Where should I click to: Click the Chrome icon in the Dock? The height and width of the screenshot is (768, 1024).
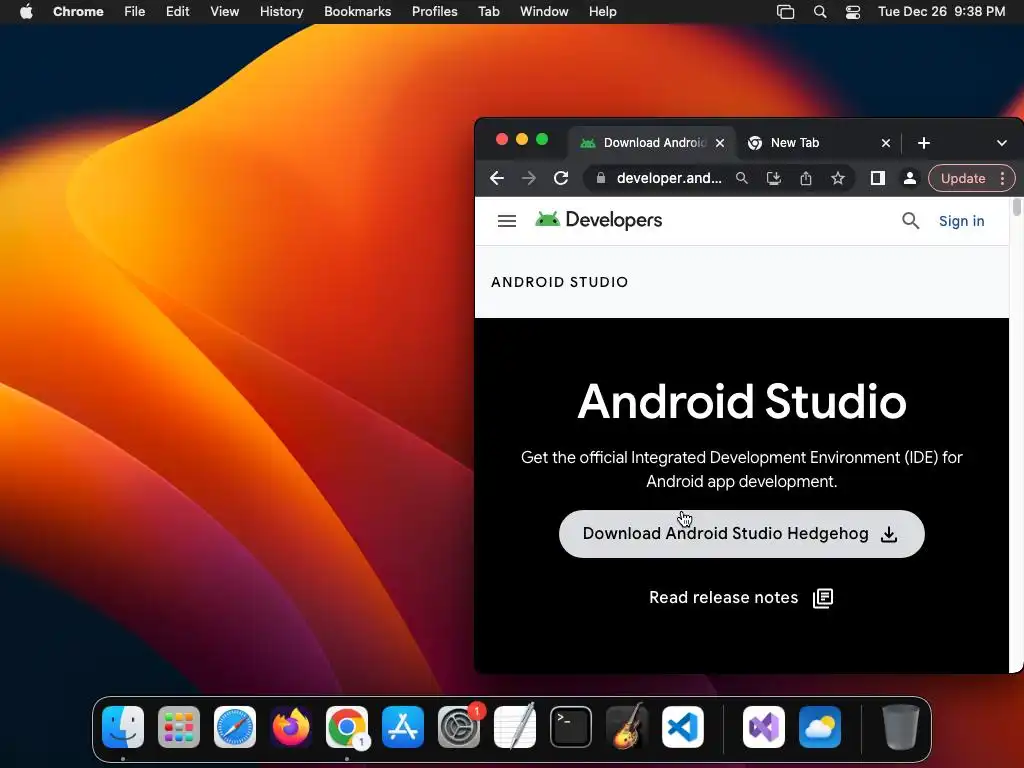point(347,727)
